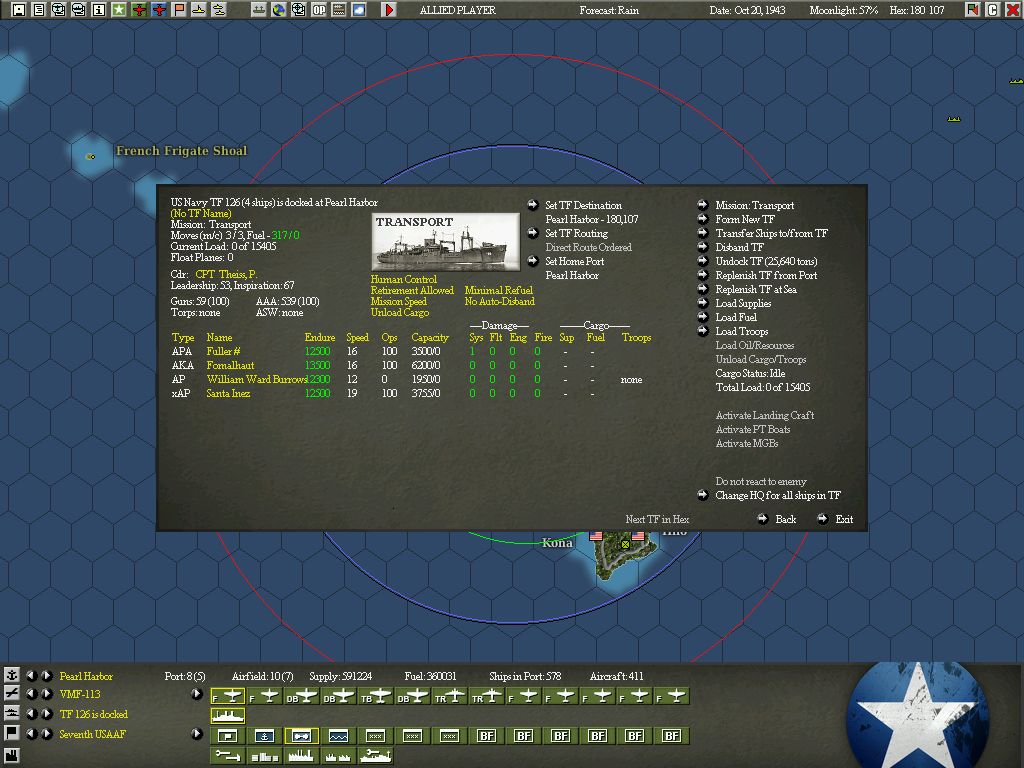Select the wave-symbol land unit icon
The height and width of the screenshot is (768, 1024).
(338, 736)
